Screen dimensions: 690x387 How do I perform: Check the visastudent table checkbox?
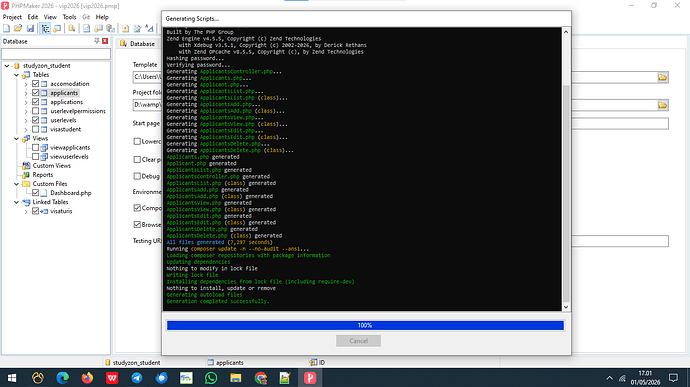click(x=36, y=129)
